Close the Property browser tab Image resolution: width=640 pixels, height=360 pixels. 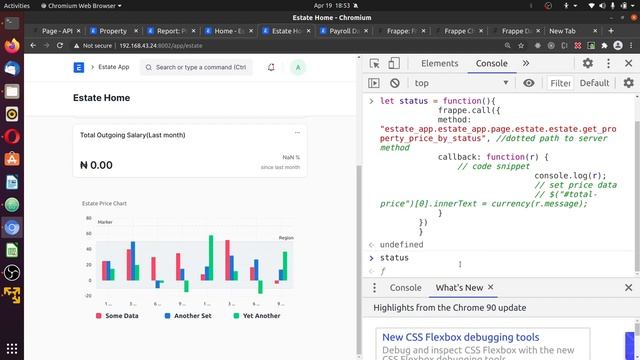(136, 31)
